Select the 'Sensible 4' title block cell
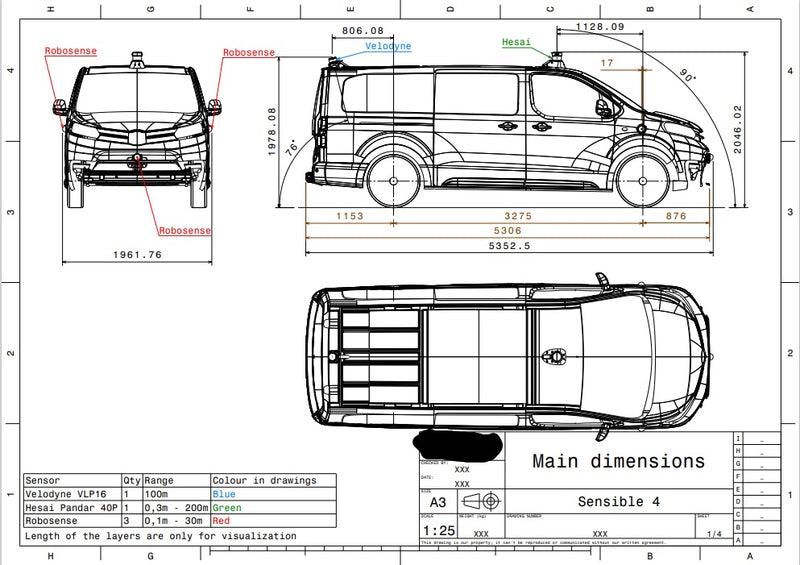Viewport: 800px width, 565px height. pyautogui.click(x=618, y=502)
